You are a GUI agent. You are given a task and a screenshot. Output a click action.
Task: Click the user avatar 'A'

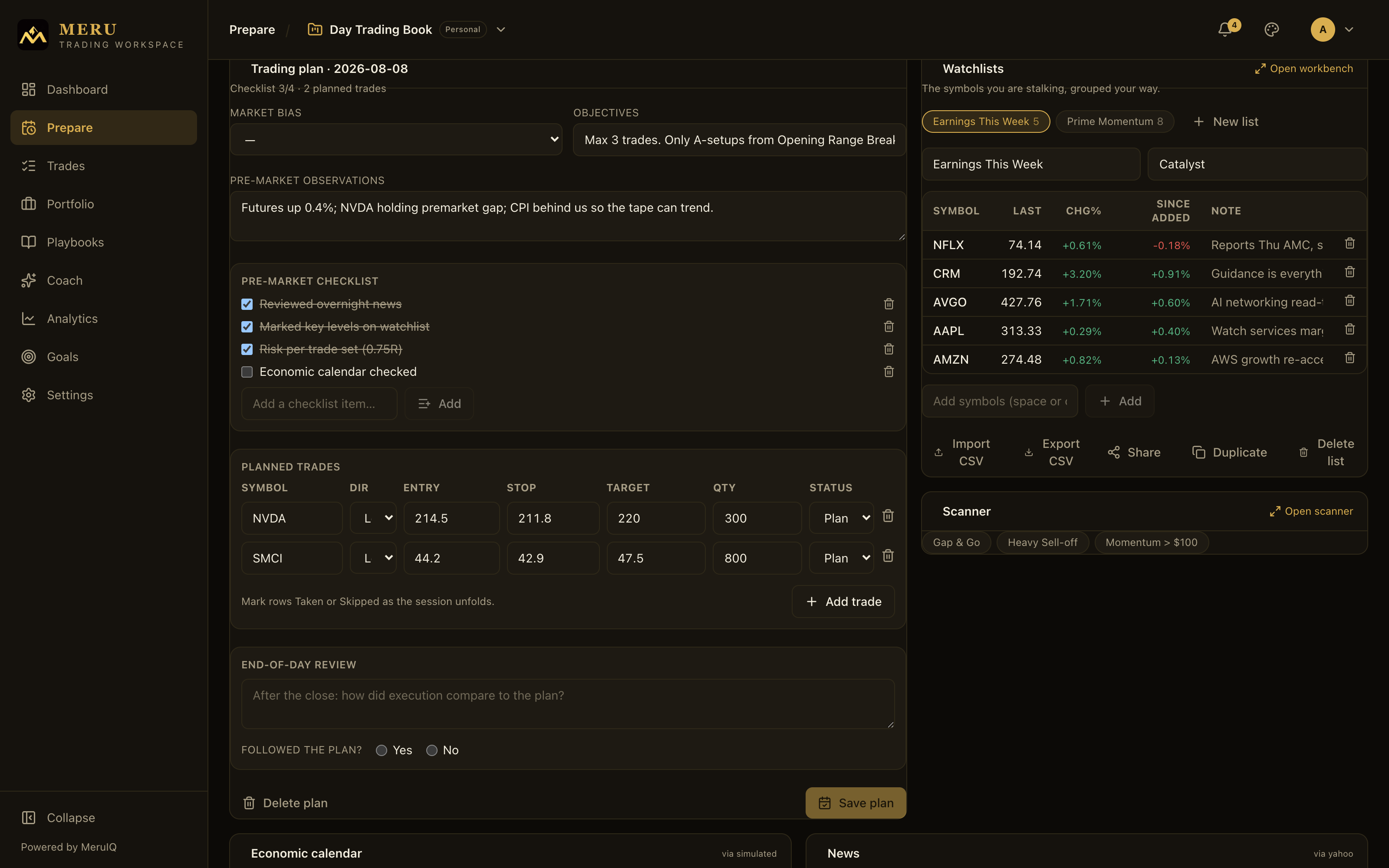click(1323, 29)
